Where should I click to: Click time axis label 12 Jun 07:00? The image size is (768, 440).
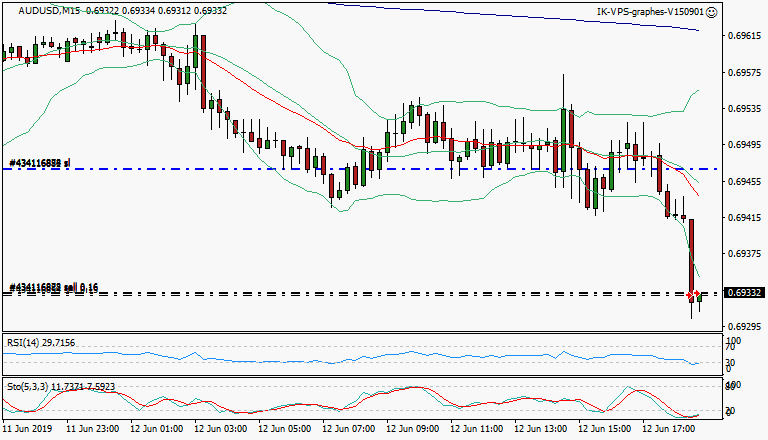[x=348, y=429]
